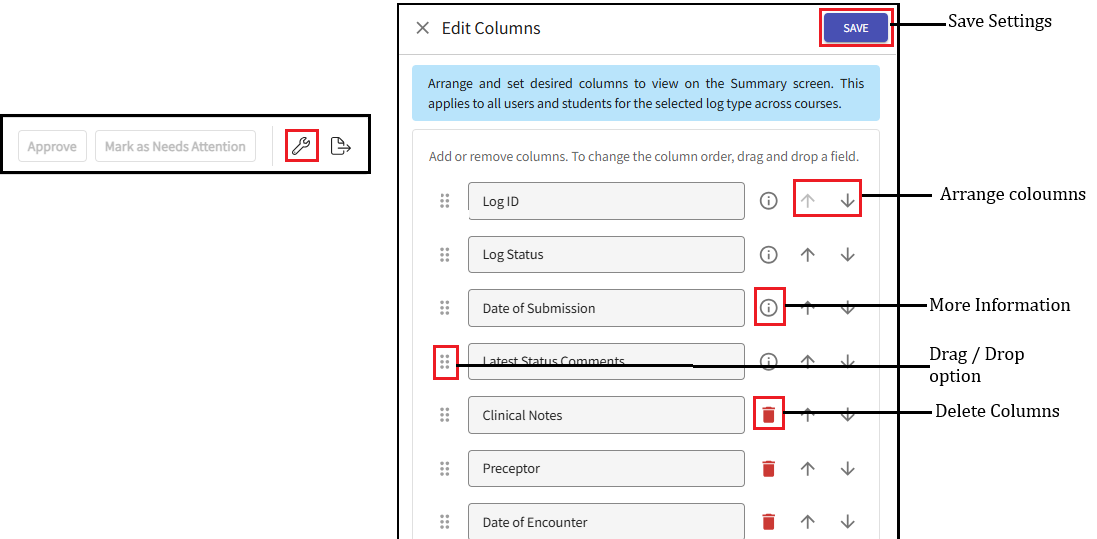The height and width of the screenshot is (539, 1097).
Task: Move Log ID column down
Action: click(x=848, y=201)
